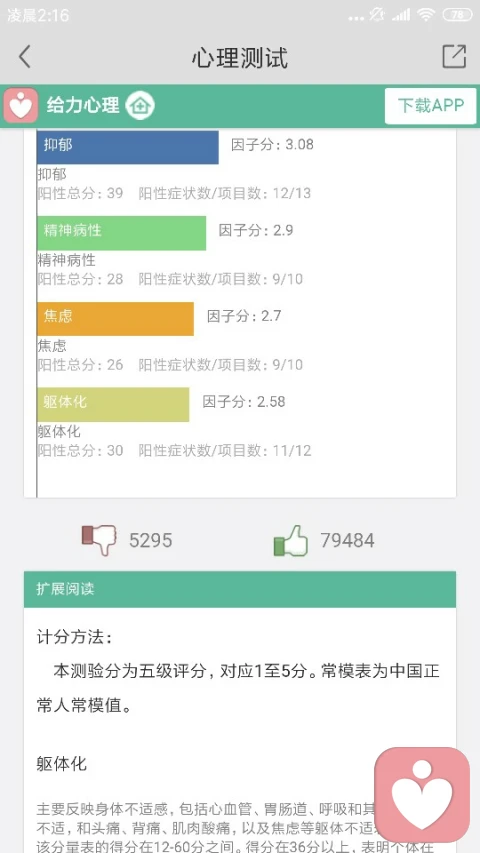Open the share/export icon top right

454,56
